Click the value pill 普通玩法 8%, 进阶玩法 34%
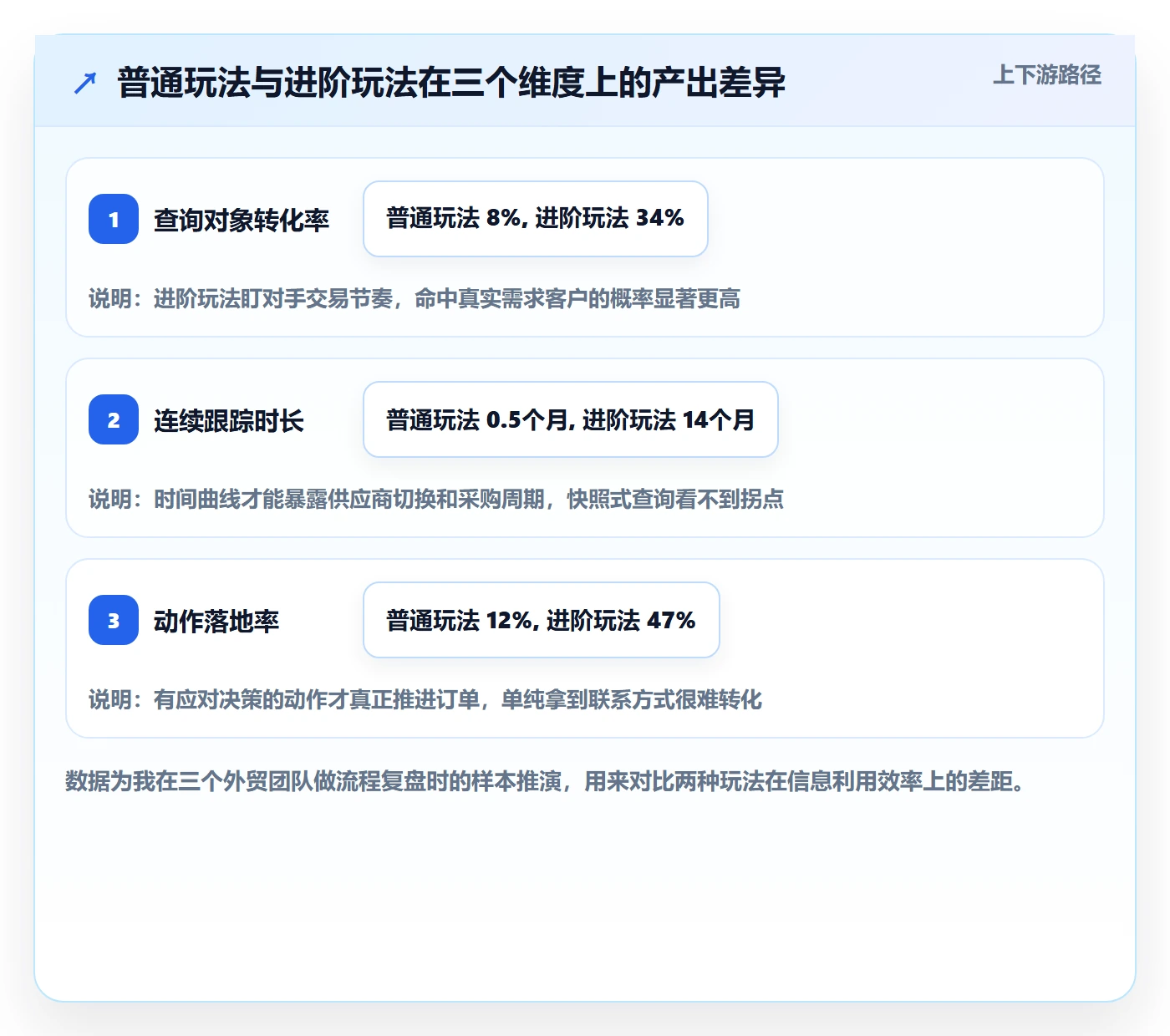Viewport: 1170px width, 1036px height. (x=536, y=219)
